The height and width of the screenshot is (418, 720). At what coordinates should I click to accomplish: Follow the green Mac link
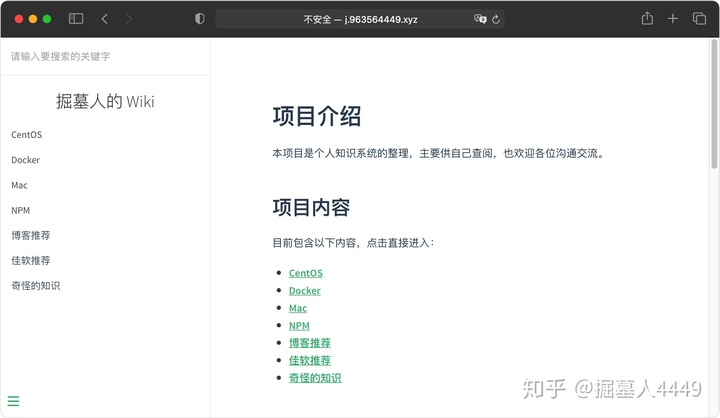[x=298, y=308]
